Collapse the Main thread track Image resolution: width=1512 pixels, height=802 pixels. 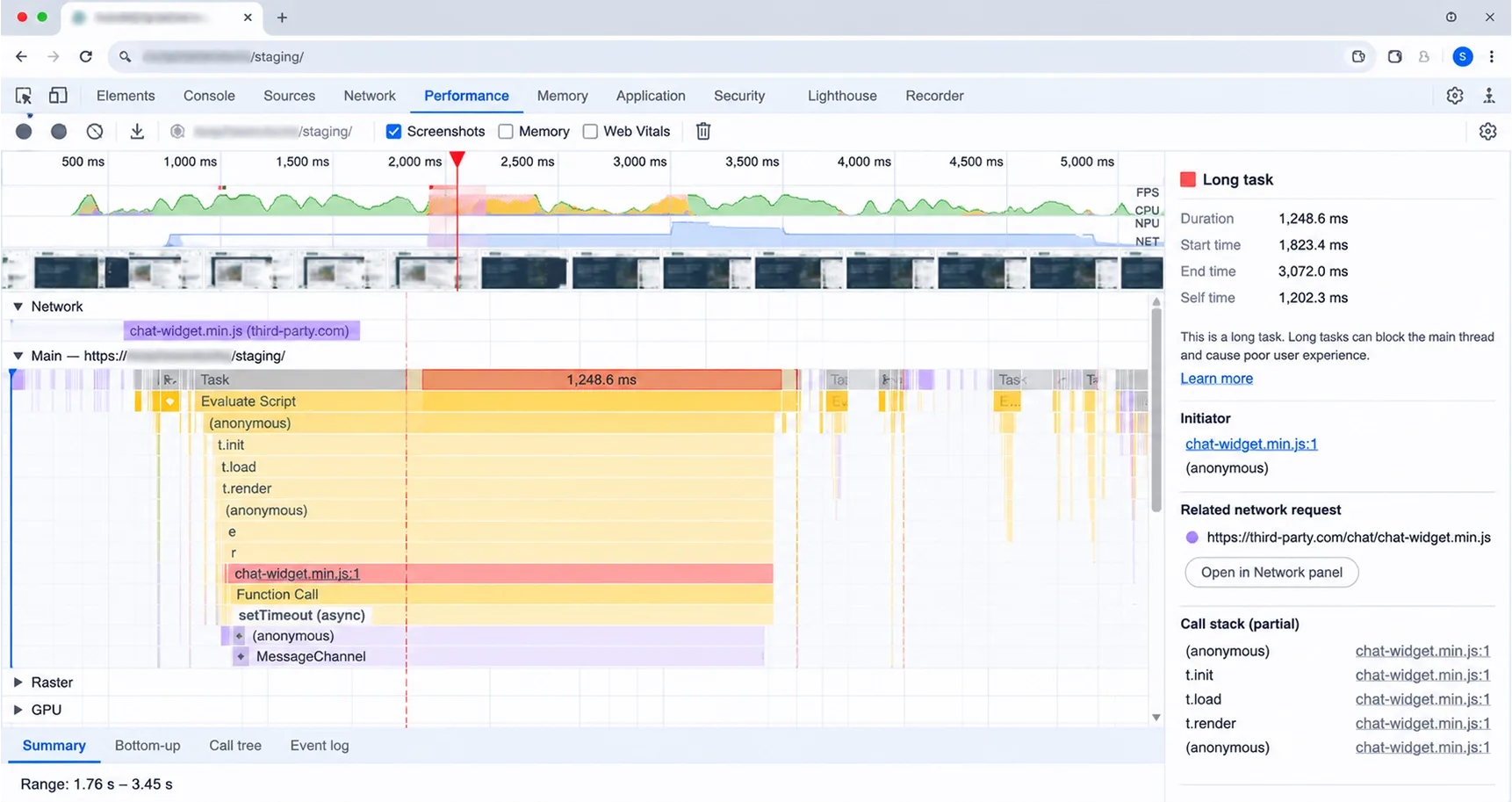18,356
